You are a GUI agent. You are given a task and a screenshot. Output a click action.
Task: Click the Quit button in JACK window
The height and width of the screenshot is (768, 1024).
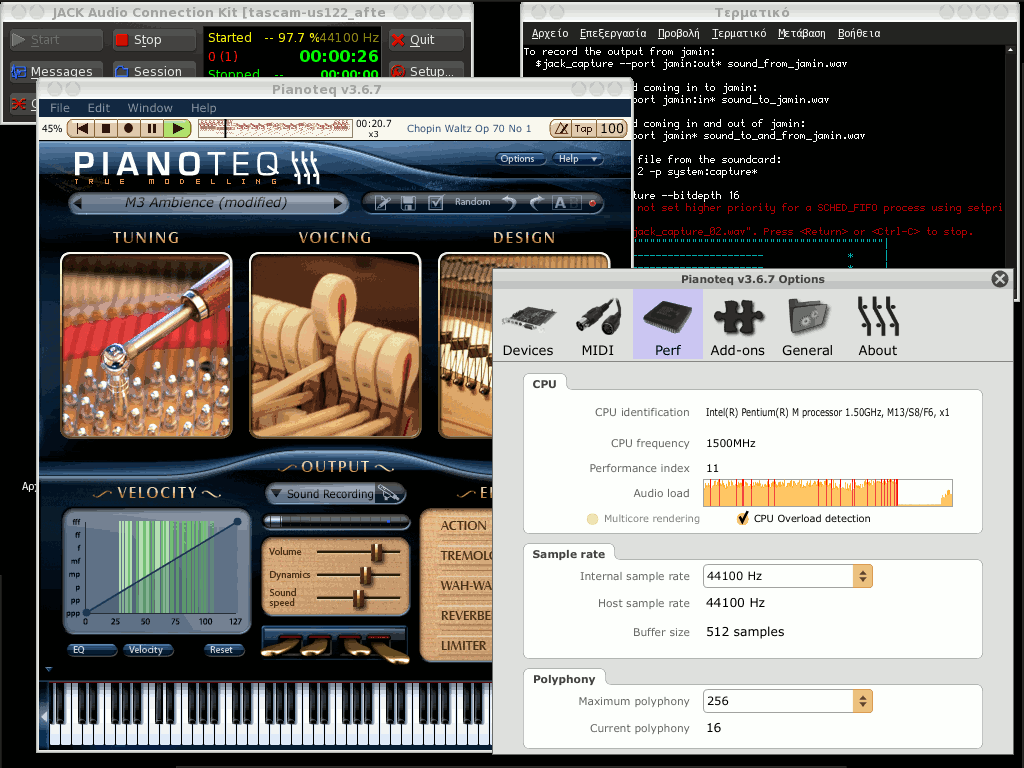tap(426, 40)
